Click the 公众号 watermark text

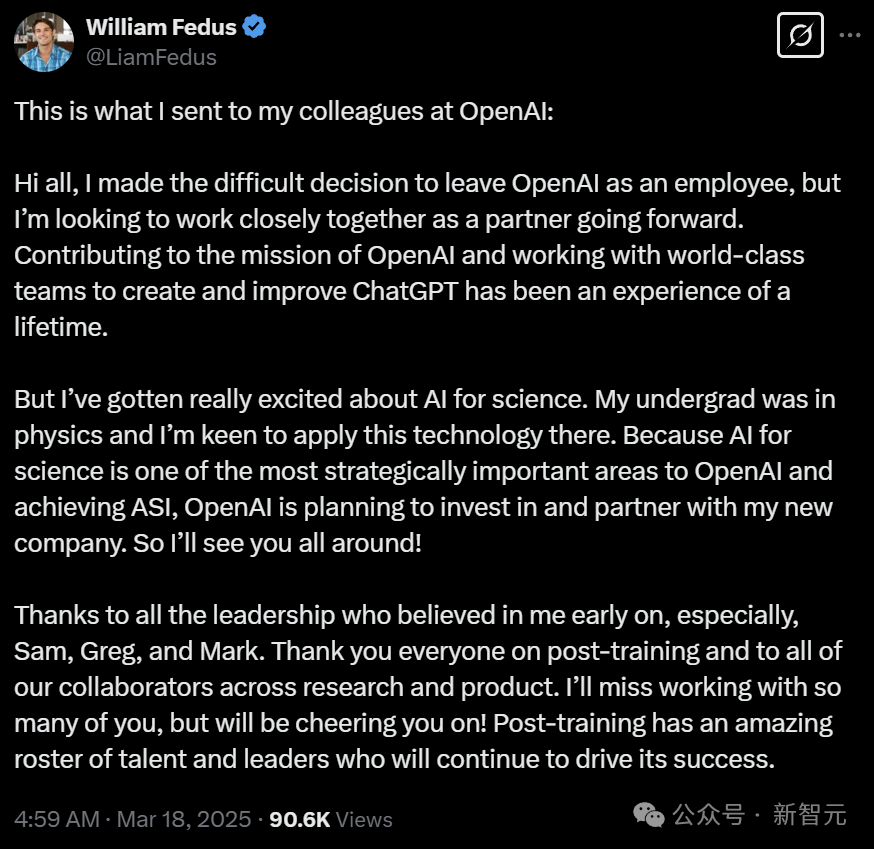click(708, 816)
